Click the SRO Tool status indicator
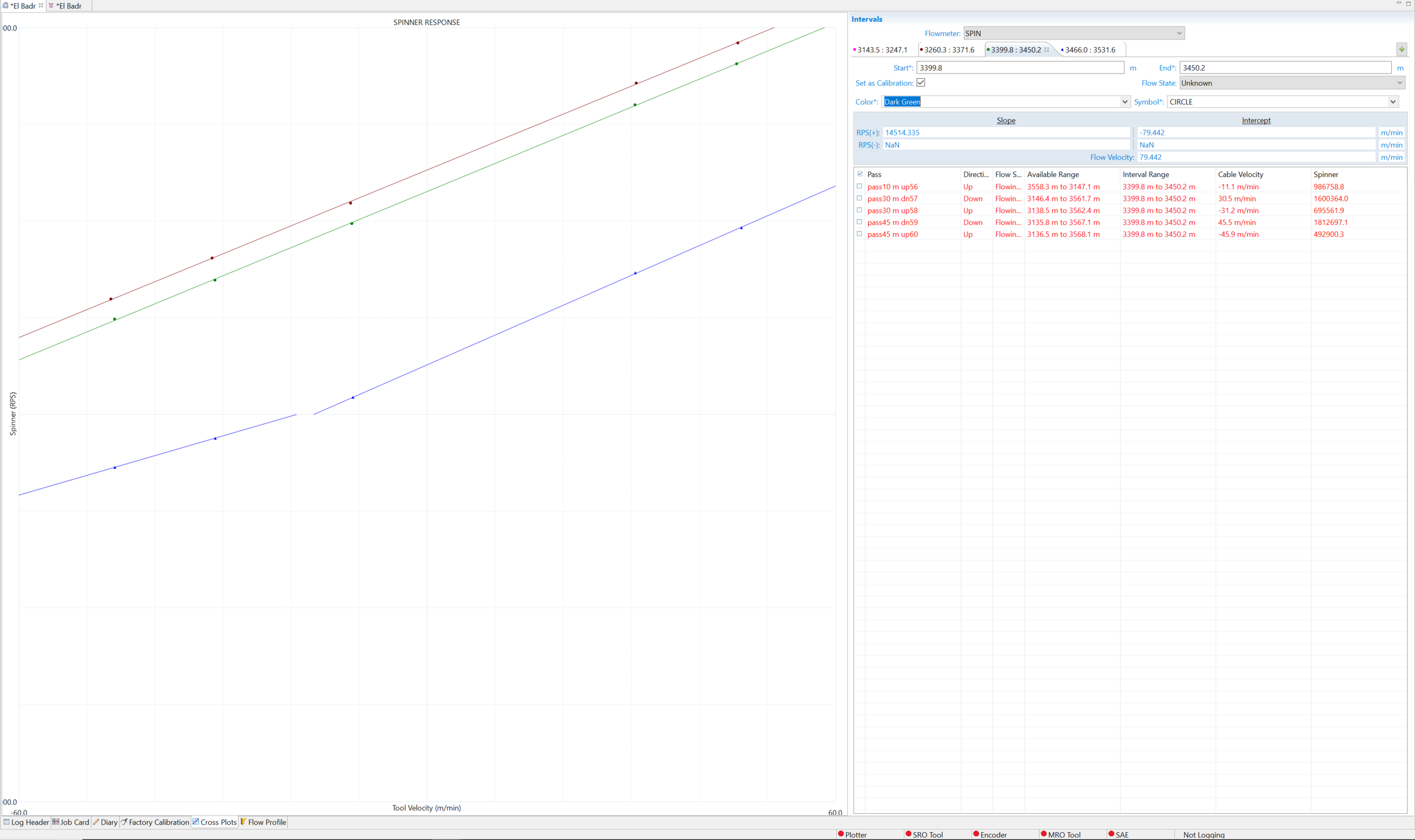This screenshot has height=840, width=1415. click(x=908, y=834)
